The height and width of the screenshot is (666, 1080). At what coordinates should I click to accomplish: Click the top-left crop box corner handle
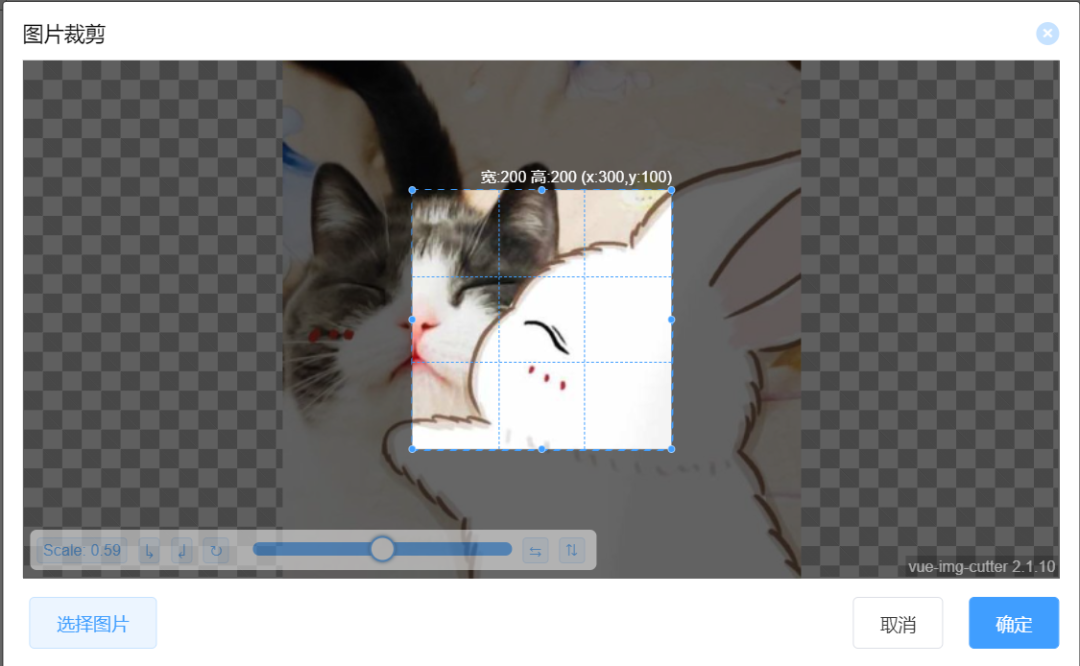(412, 190)
